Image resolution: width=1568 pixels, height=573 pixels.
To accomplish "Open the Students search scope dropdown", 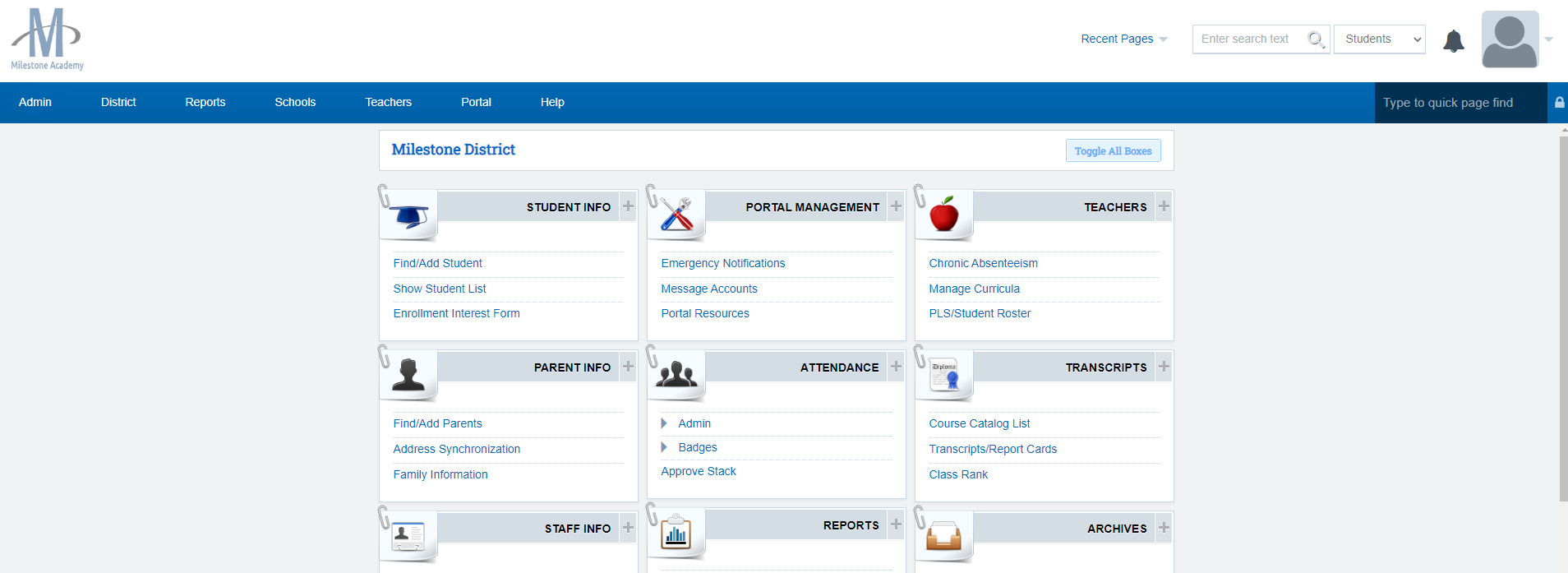I will (1379, 39).
